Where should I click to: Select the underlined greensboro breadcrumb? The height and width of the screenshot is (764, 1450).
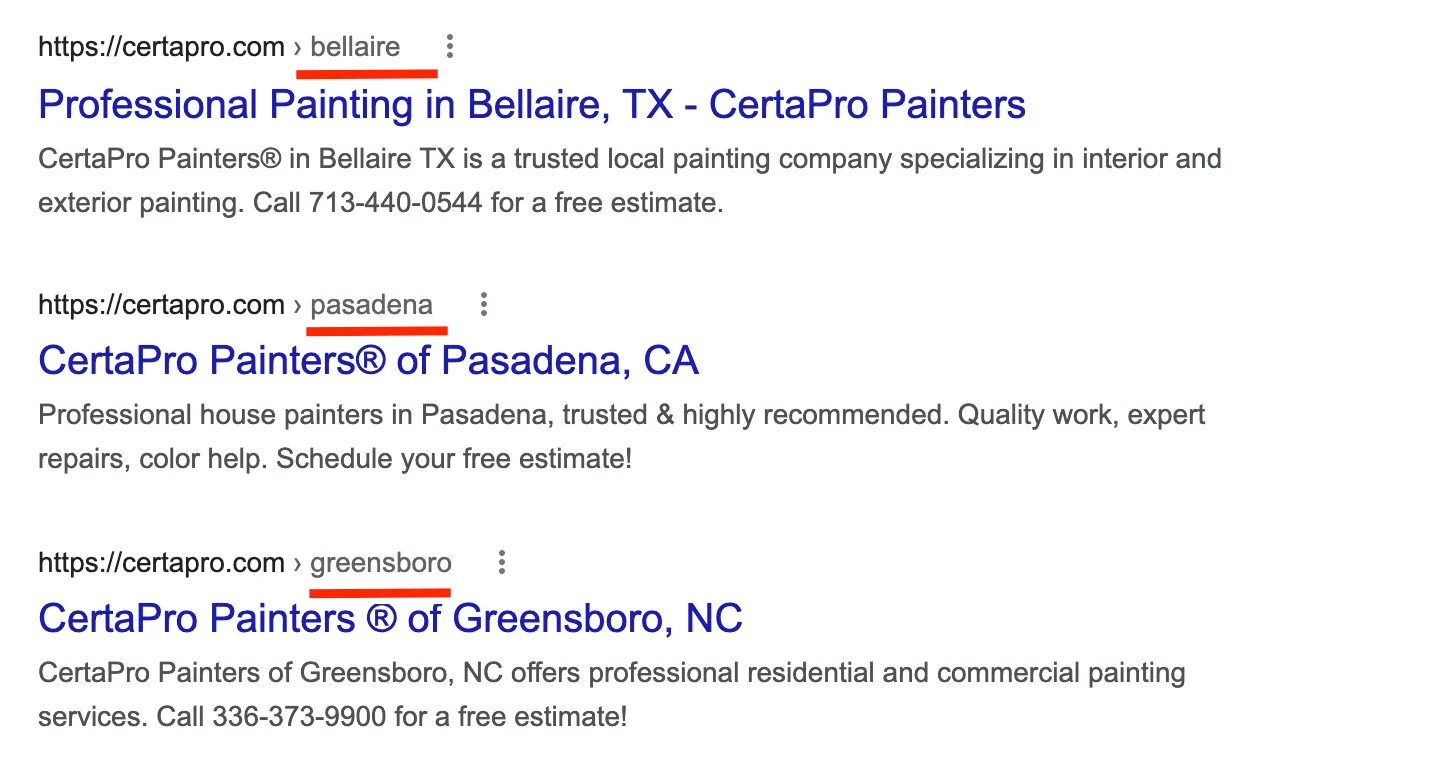click(380, 563)
